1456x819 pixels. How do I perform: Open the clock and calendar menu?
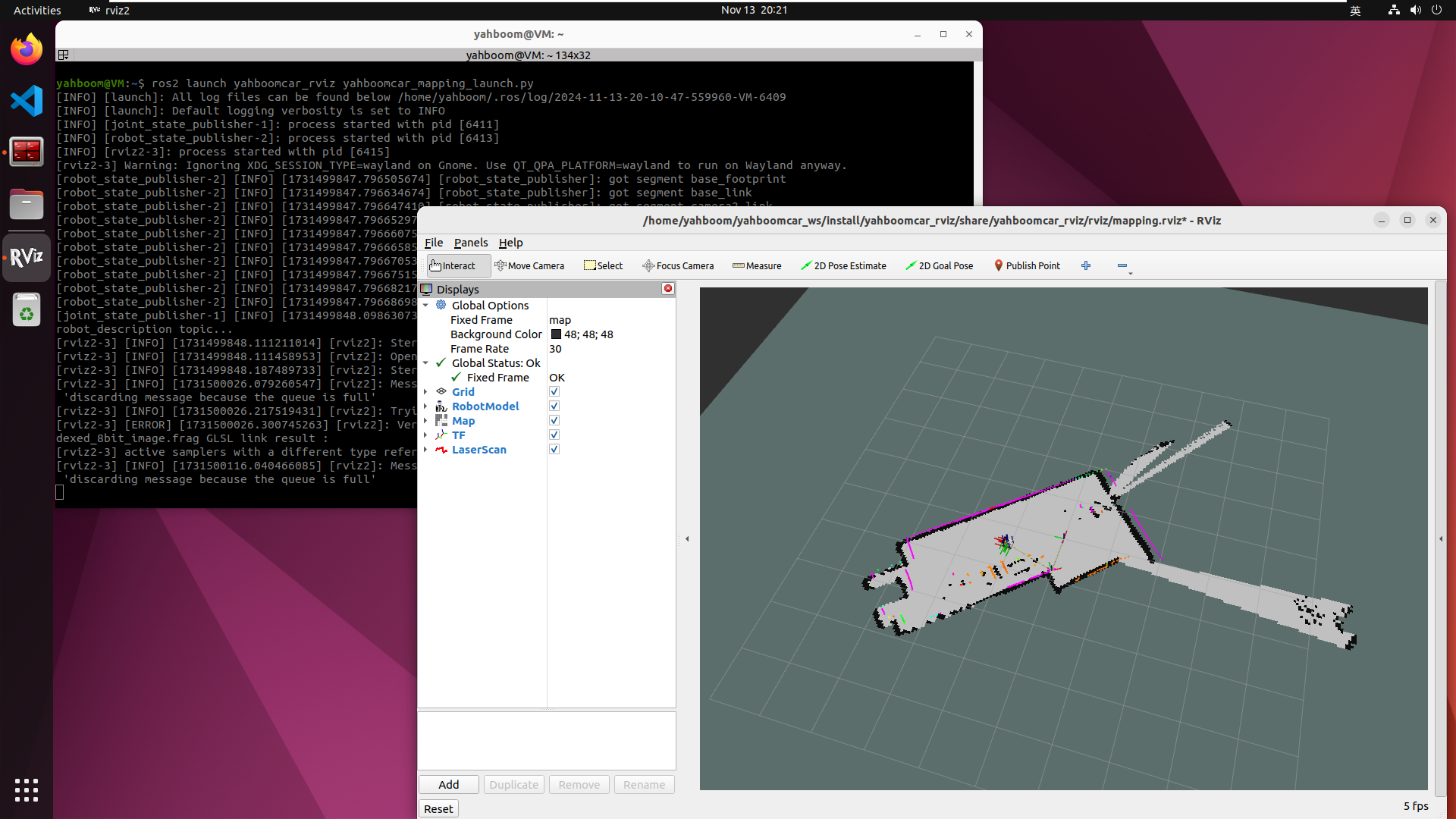tap(754, 10)
